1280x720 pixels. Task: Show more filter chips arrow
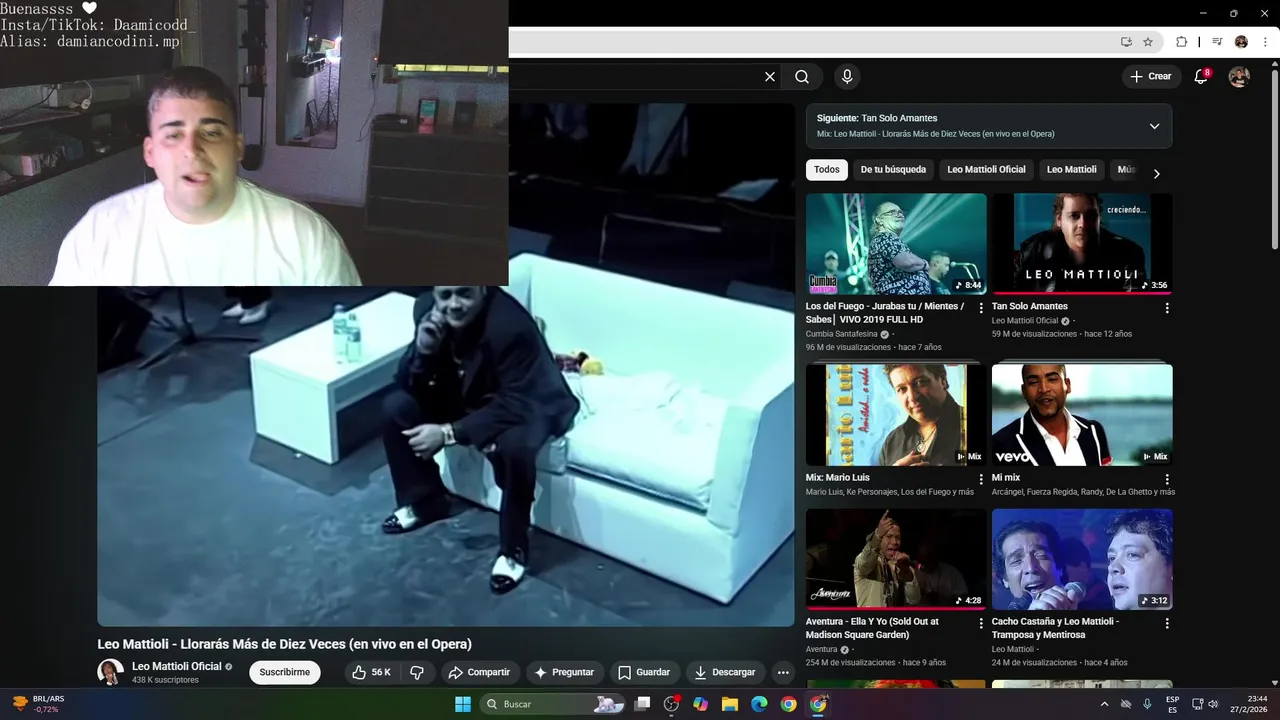(1157, 174)
